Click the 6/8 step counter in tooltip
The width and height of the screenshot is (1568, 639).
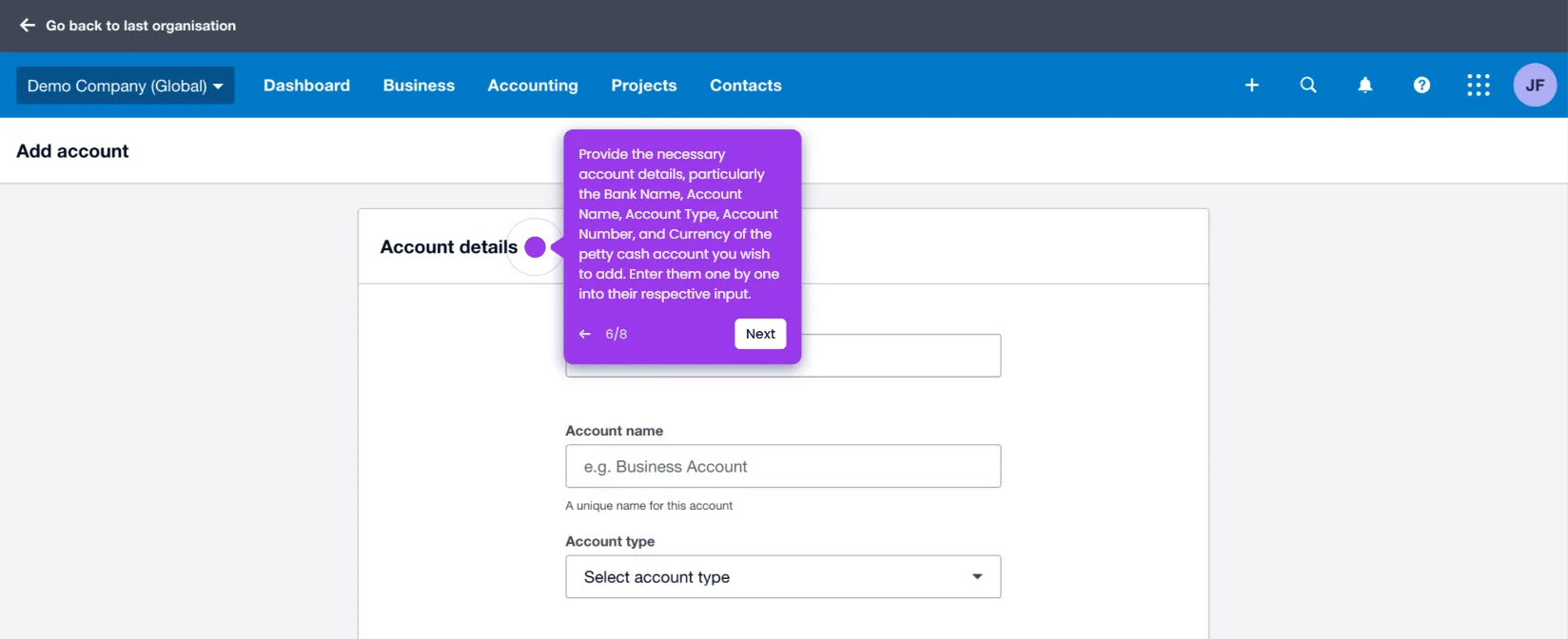tap(617, 334)
